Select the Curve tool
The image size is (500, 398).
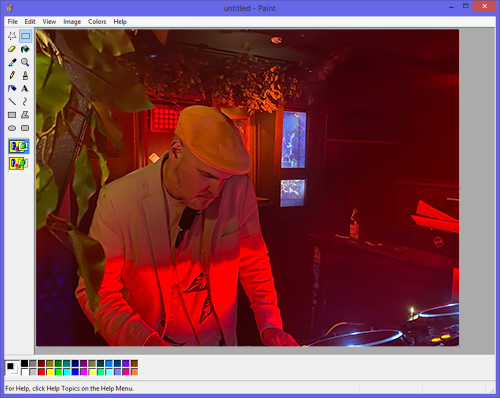(25, 102)
